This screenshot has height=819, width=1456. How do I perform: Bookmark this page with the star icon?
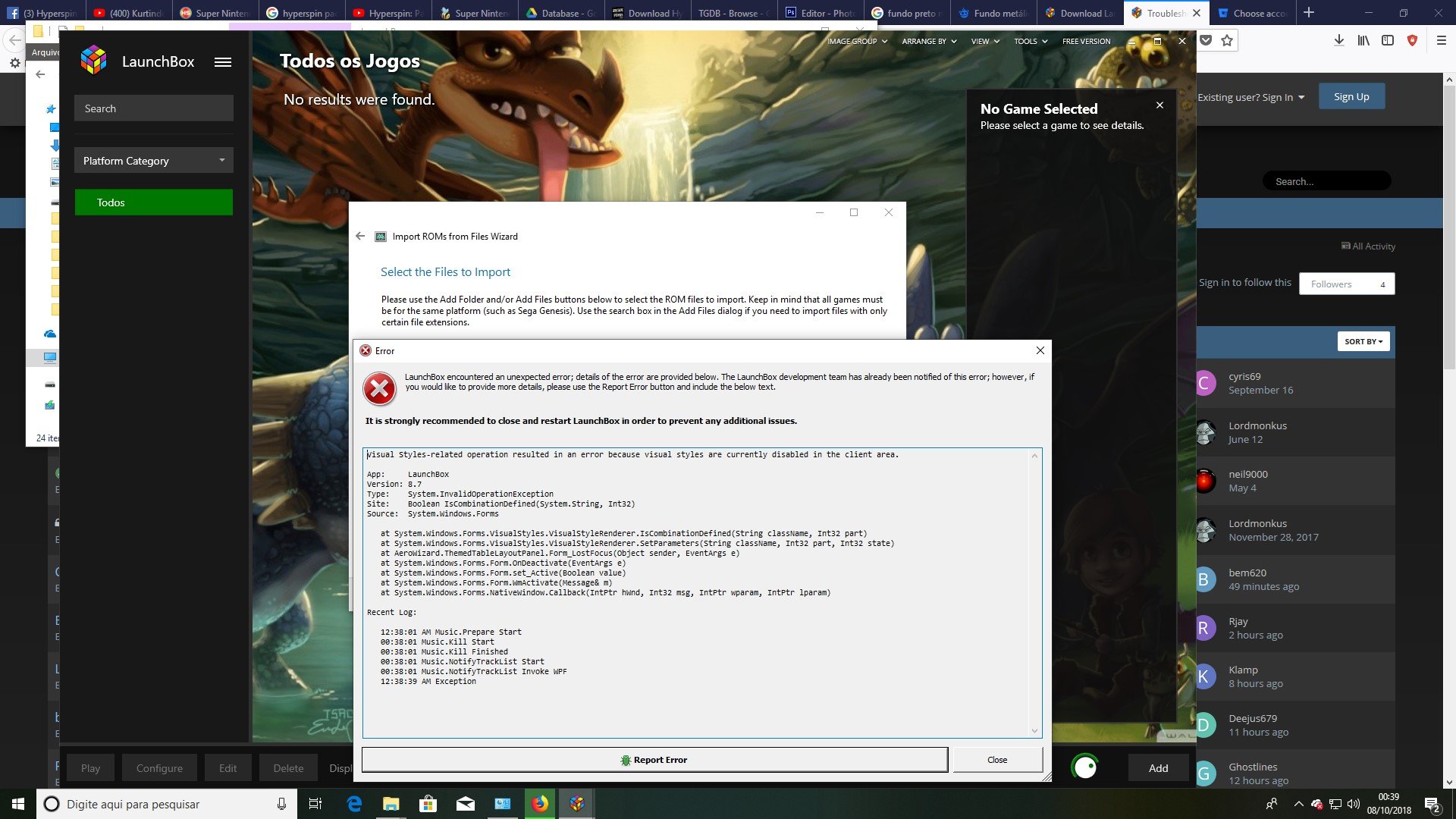pyautogui.click(x=1227, y=40)
